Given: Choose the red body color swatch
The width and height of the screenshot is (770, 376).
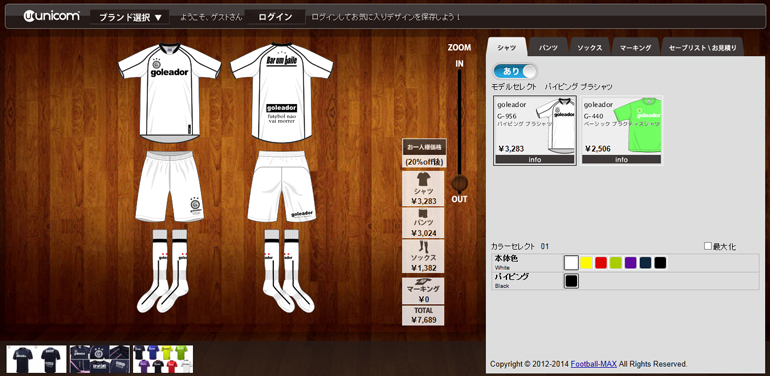Looking at the screenshot, I should pyautogui.click(x=601, y=263).
